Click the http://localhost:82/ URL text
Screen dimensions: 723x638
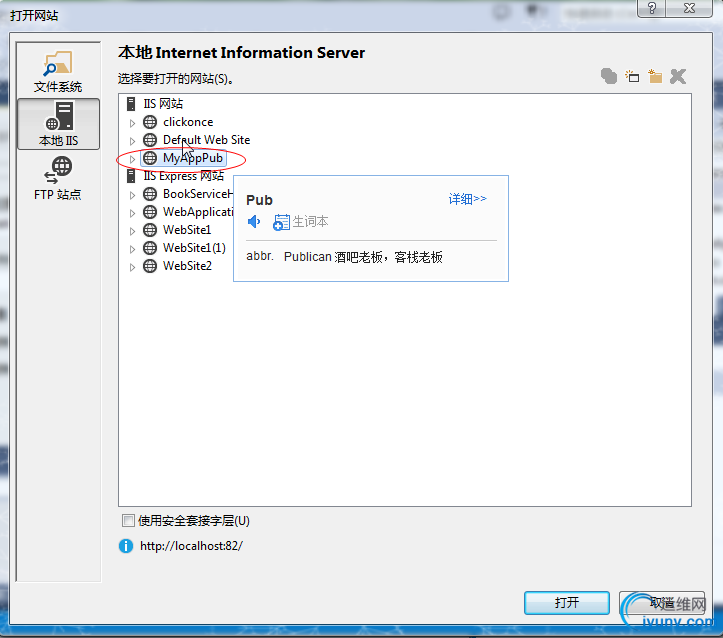pos(191,546)
